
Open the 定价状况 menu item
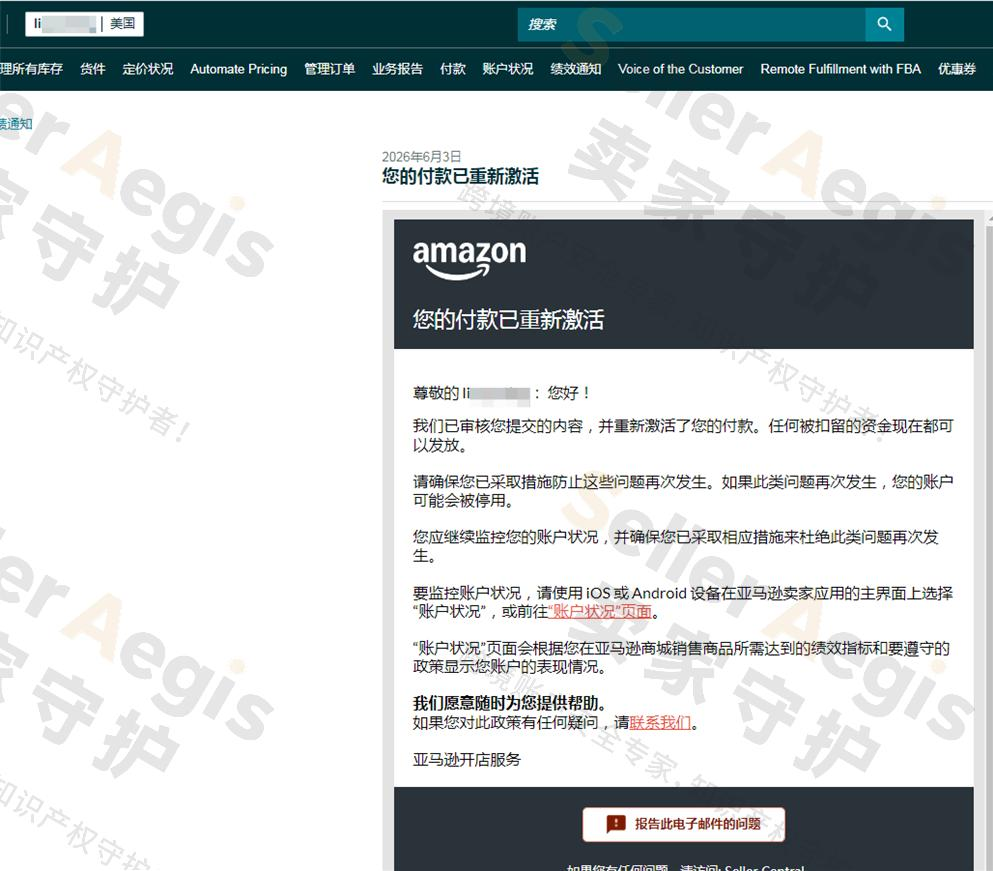coord(148,68)
